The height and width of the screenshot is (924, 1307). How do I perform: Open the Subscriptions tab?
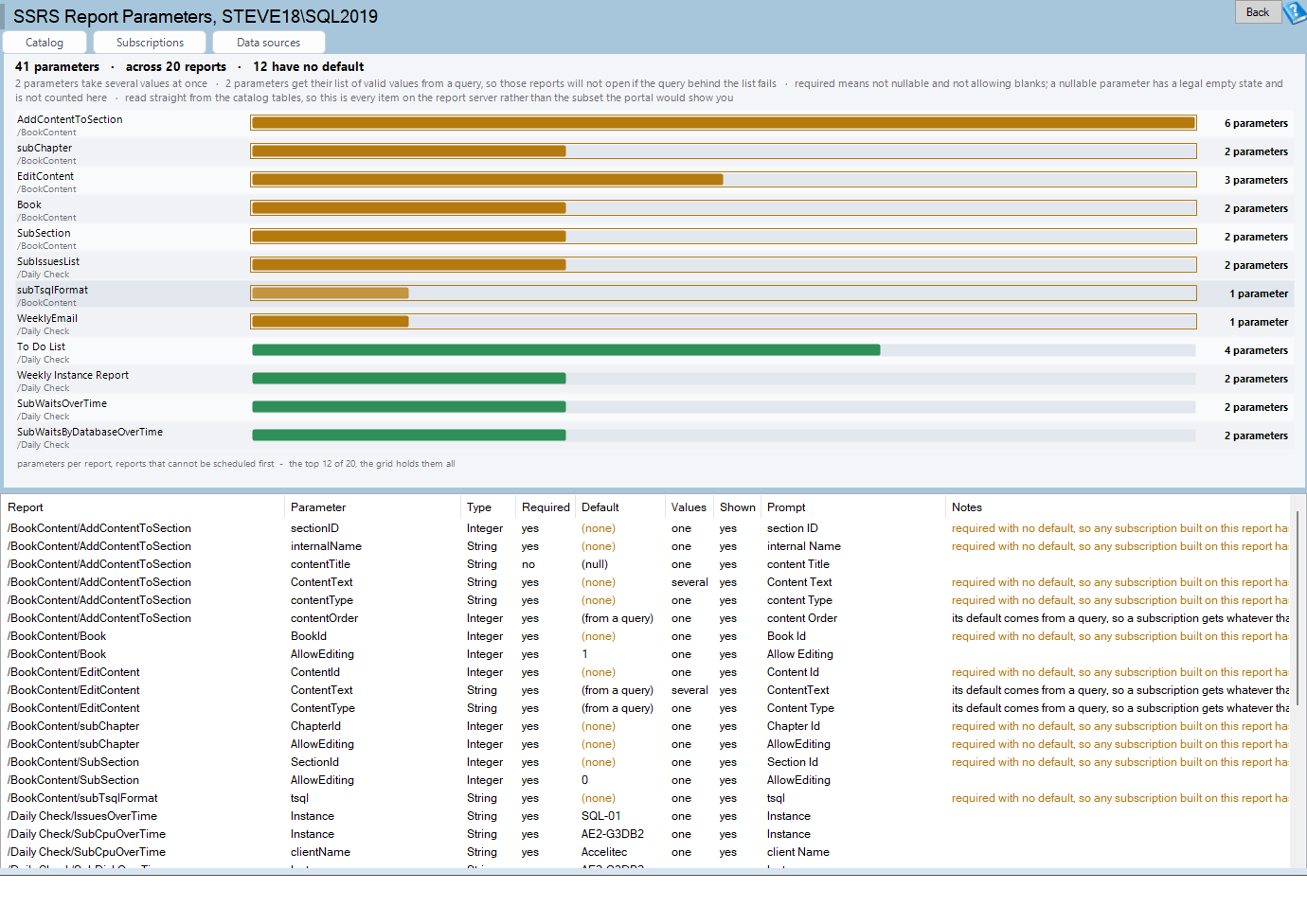[150, 43]
